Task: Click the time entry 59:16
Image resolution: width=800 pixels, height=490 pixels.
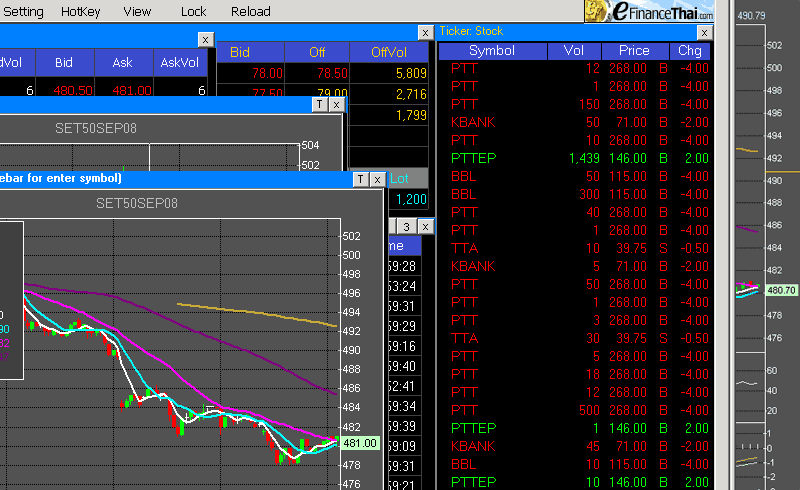Action: pyautogui.click(x=402, y=347)
